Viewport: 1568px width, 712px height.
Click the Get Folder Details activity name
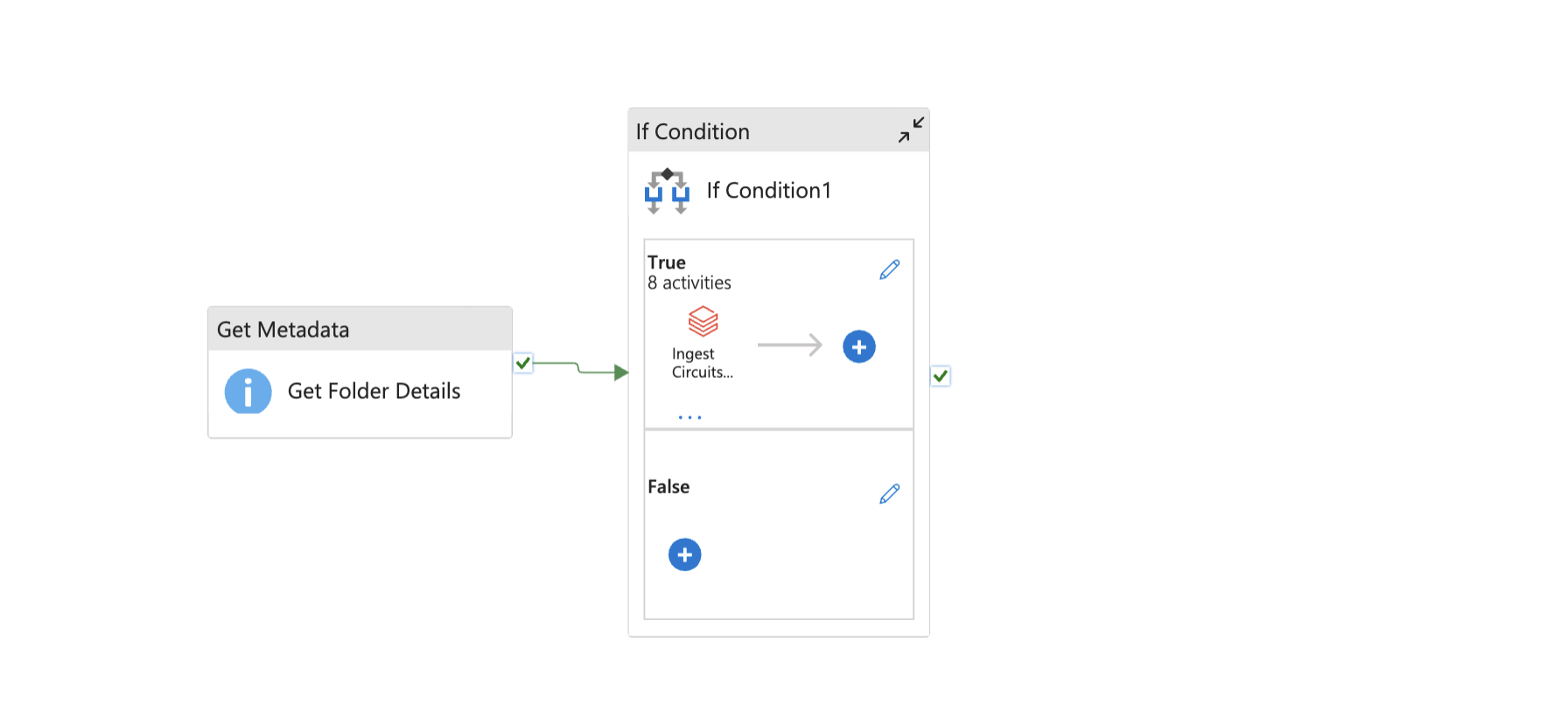[374, 391]
